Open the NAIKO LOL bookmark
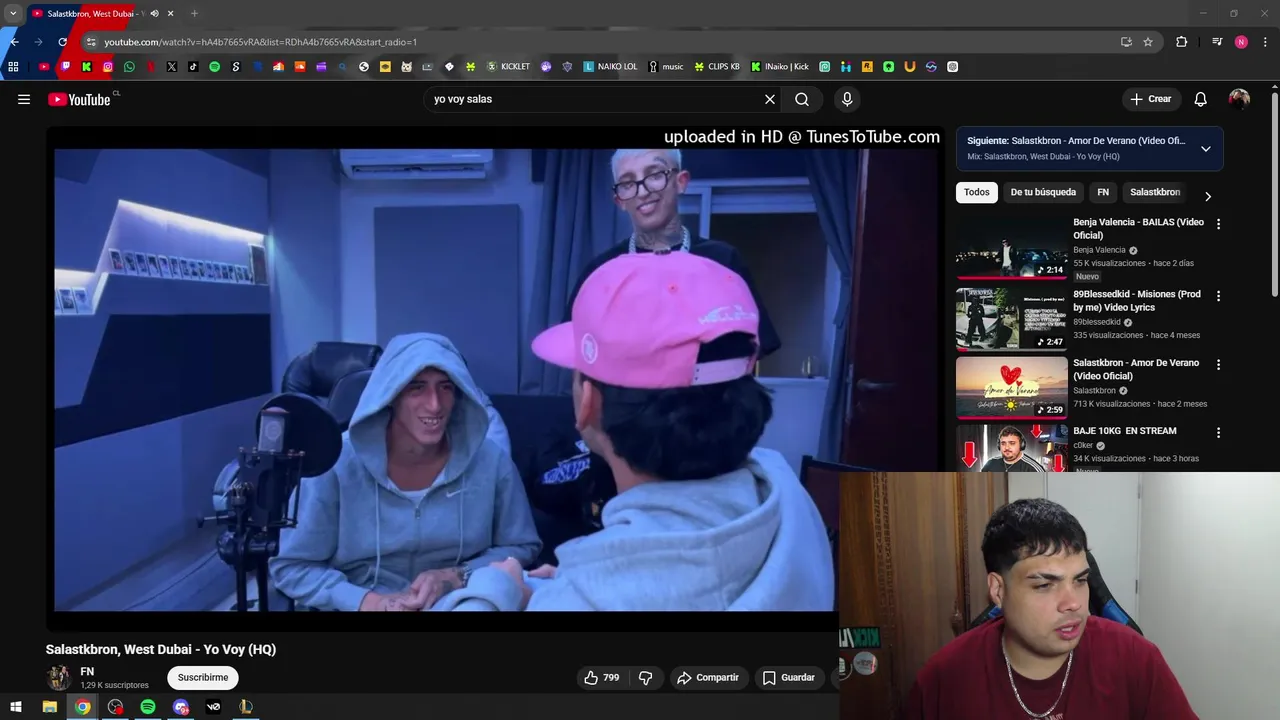The width and height of the screenshot is (1280, 720). [x=610, y=67]
